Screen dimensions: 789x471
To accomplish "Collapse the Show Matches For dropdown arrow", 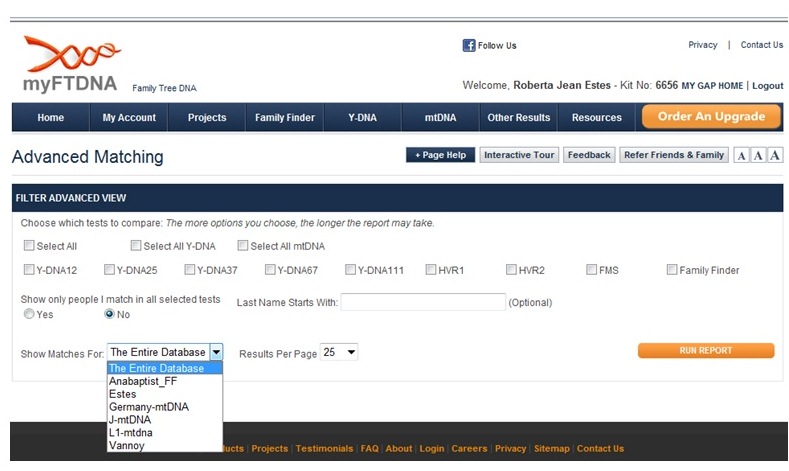I will (x=216, y=352).
